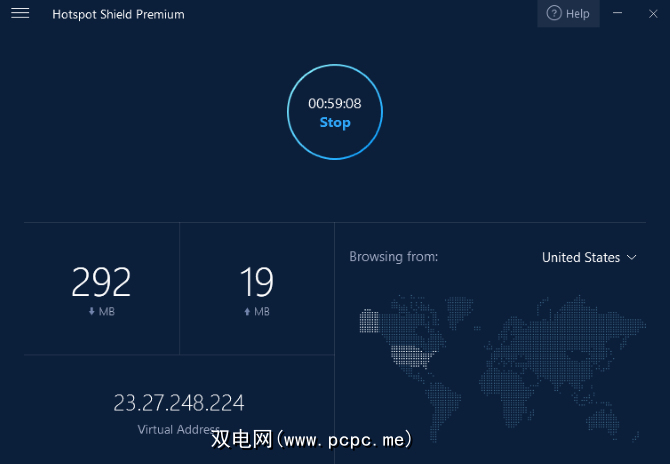Click the 19 MB uploaded value
This screenshot has height=464, width=670.
[256, 282]
